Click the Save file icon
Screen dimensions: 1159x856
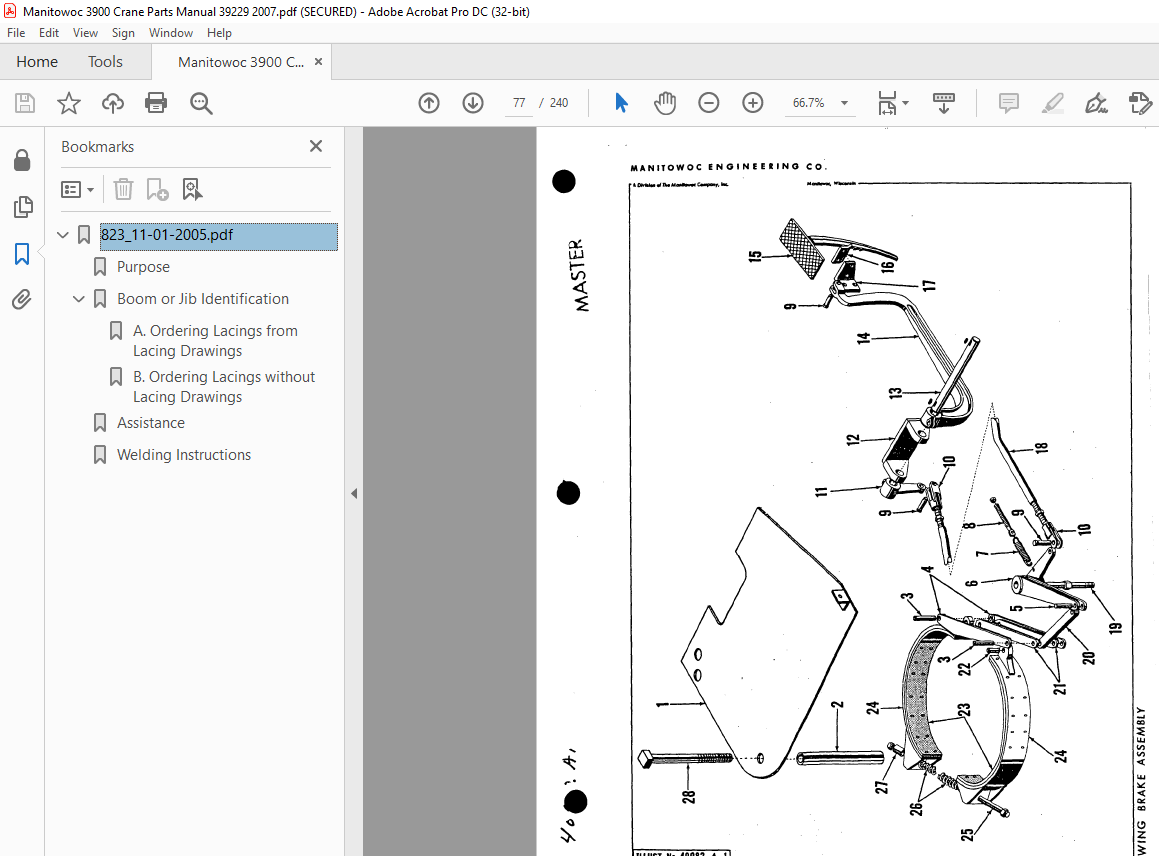coord(24,103)
